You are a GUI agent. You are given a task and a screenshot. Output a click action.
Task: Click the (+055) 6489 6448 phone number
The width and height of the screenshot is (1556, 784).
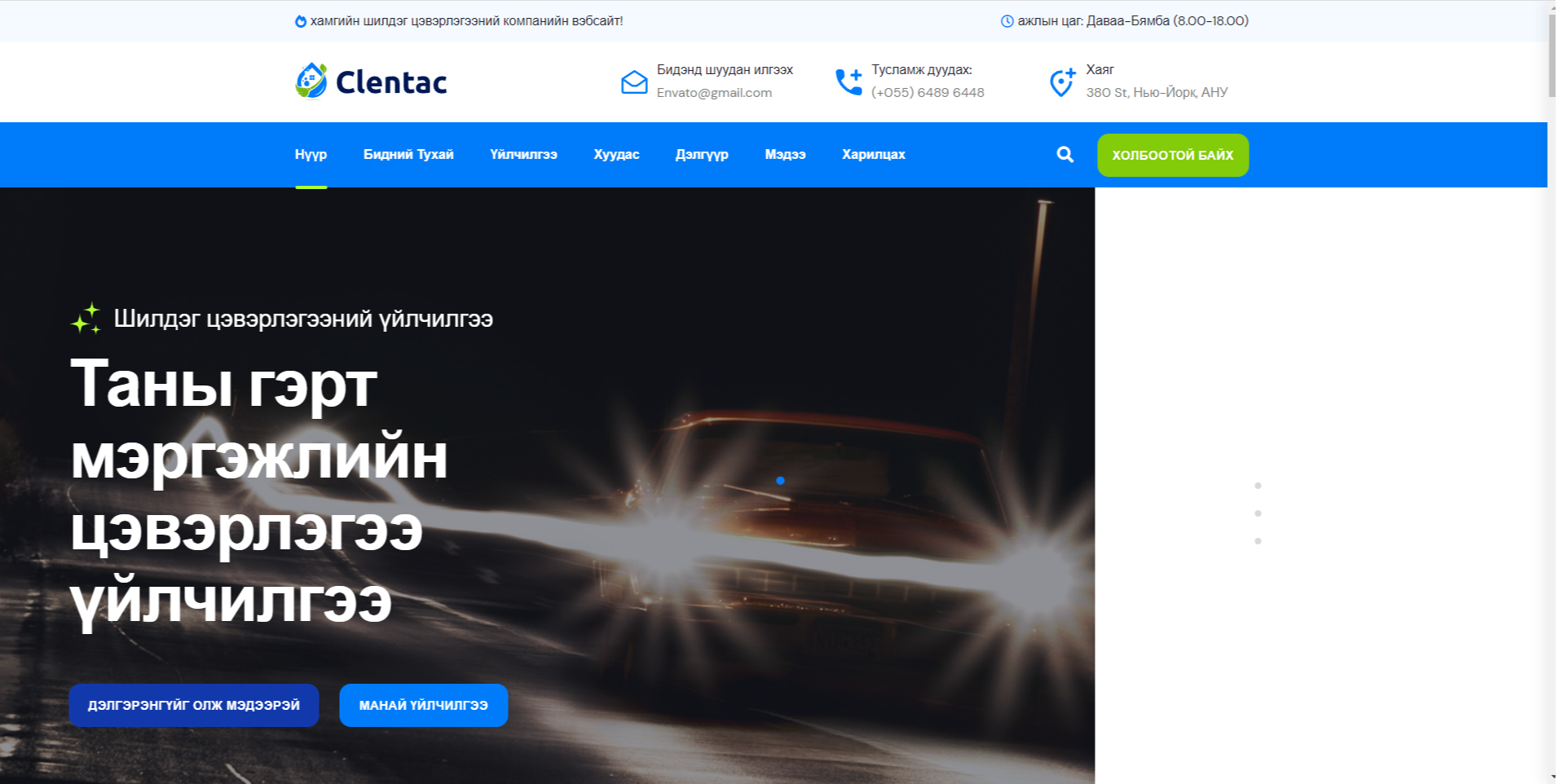928,93
